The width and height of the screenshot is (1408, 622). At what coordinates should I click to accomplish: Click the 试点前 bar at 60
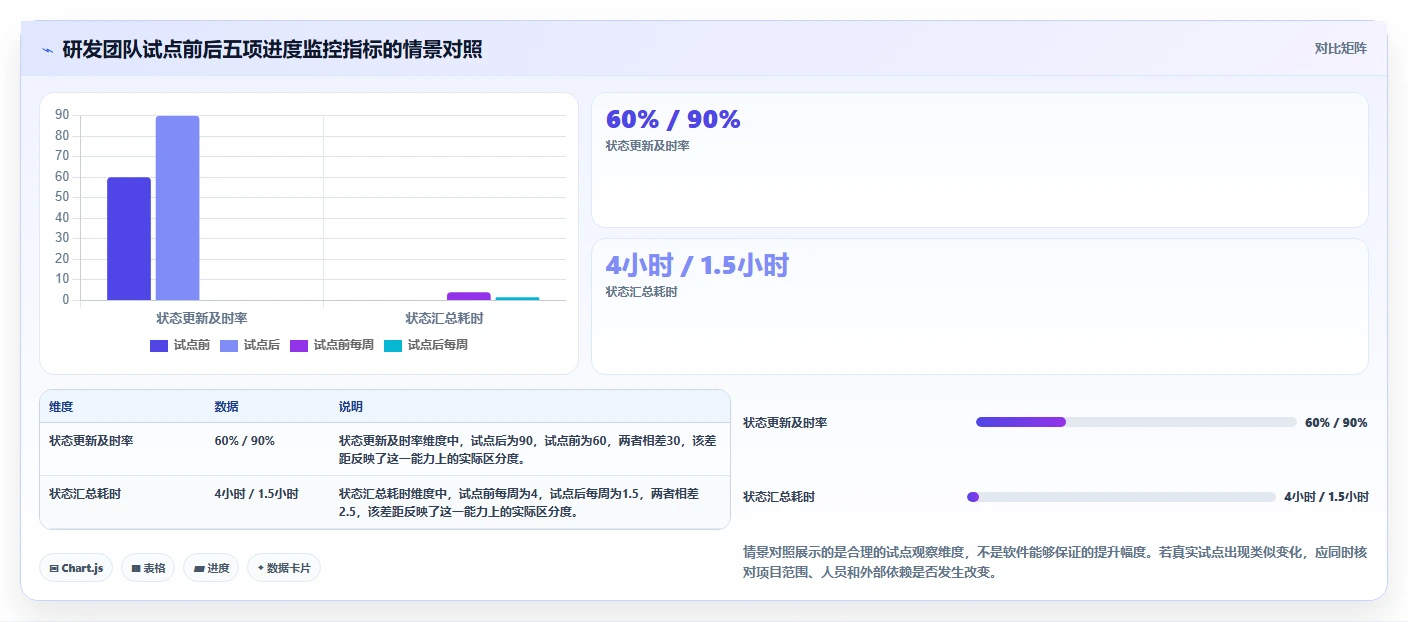tap(129, 239)
